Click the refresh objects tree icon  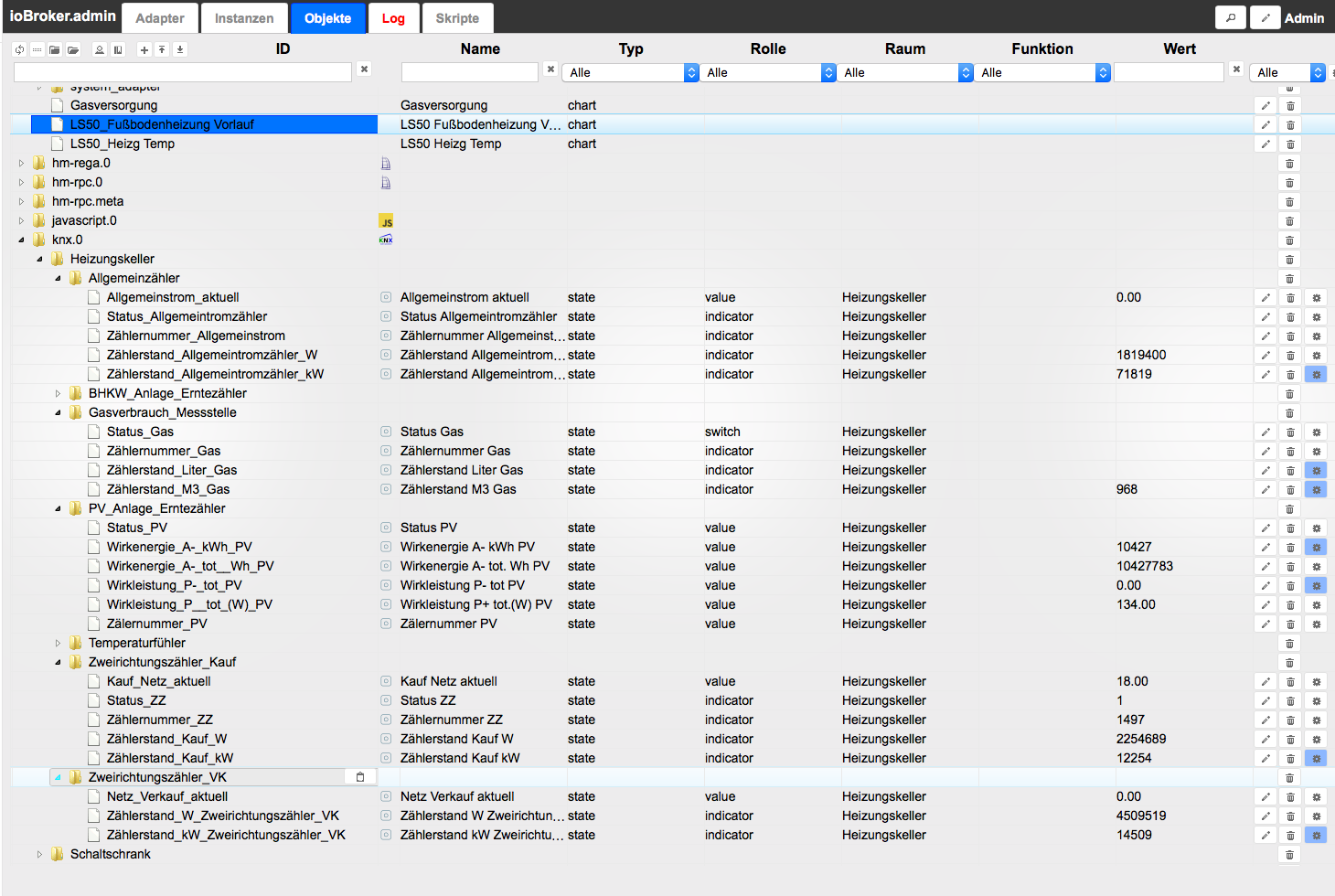[x=19, y=49]
